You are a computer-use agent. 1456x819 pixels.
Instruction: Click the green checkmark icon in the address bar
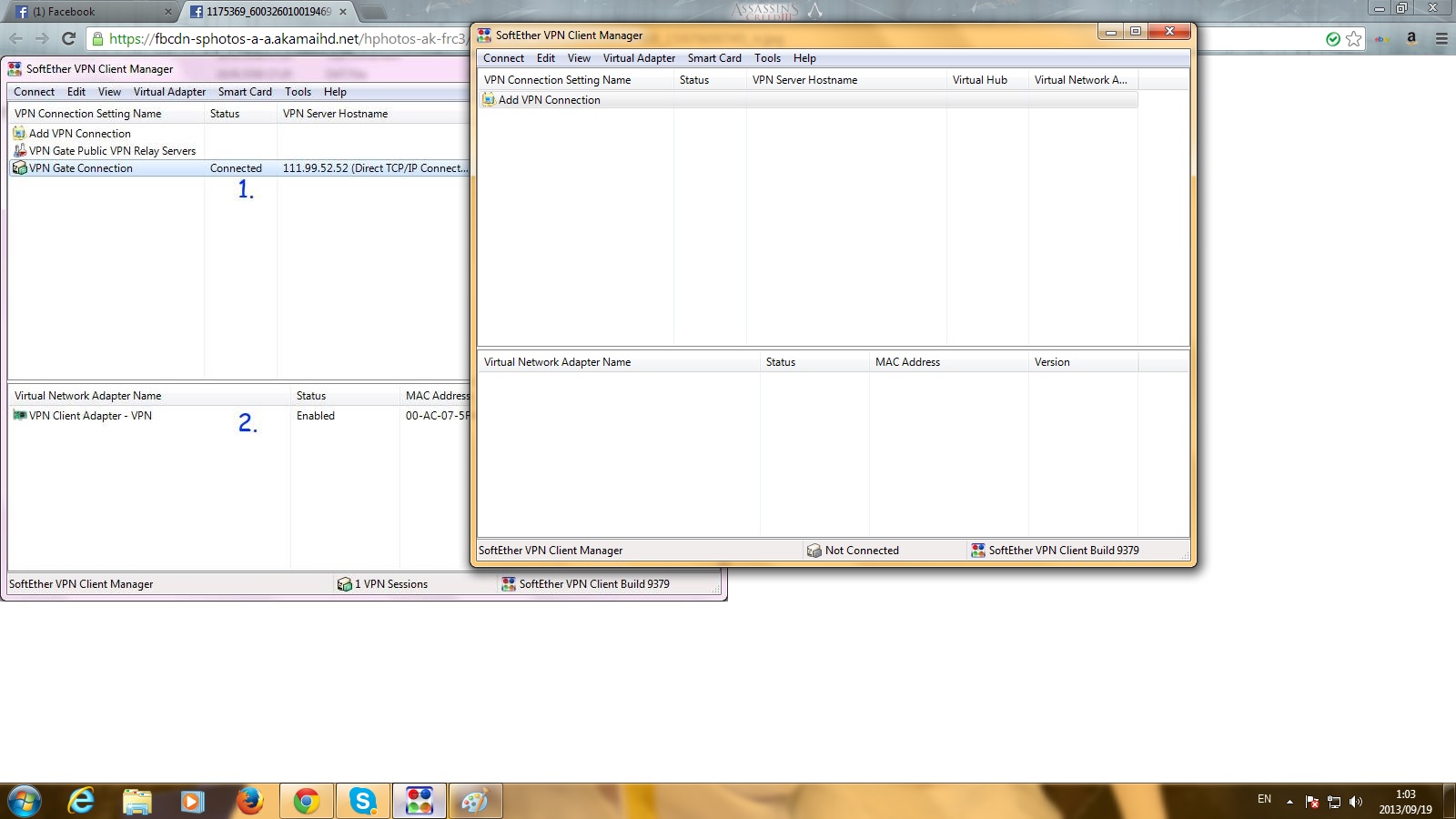tap(1333, 38)
